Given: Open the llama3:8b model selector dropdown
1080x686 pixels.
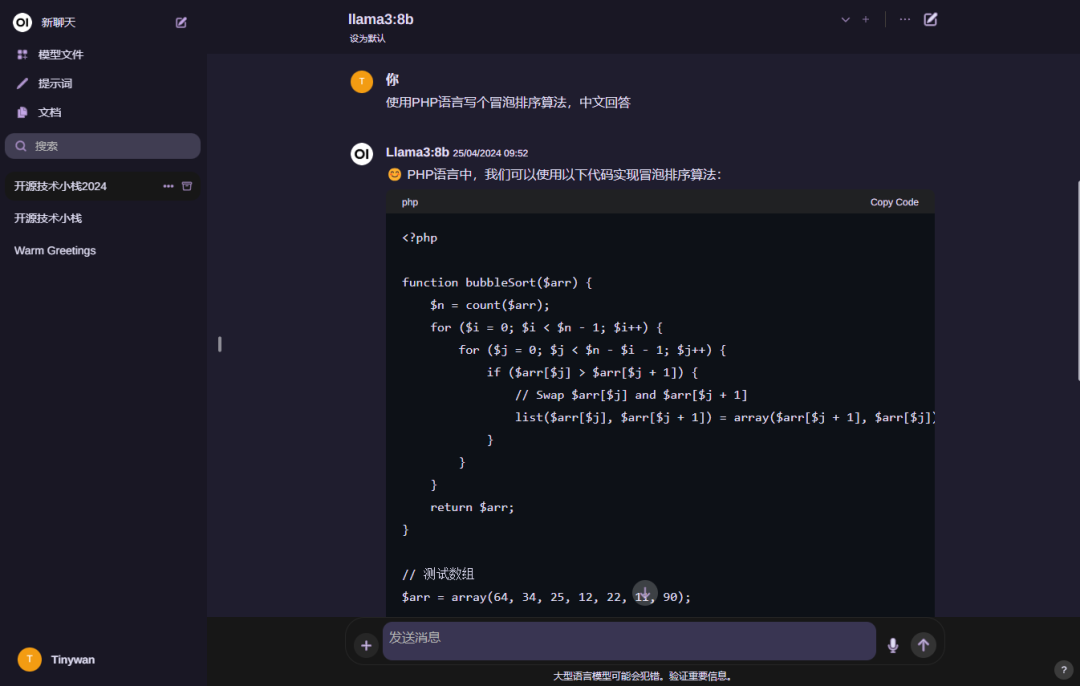Looking at the screenshot, I should [845, 19].
